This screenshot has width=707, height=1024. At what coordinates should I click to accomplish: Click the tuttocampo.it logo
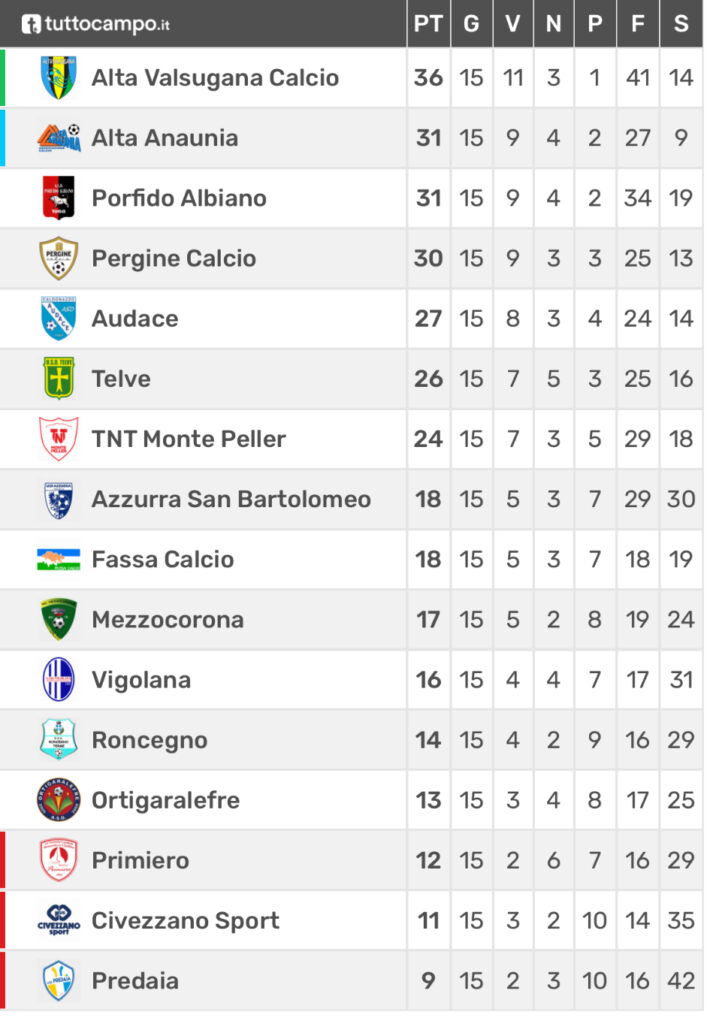(95, 24)
